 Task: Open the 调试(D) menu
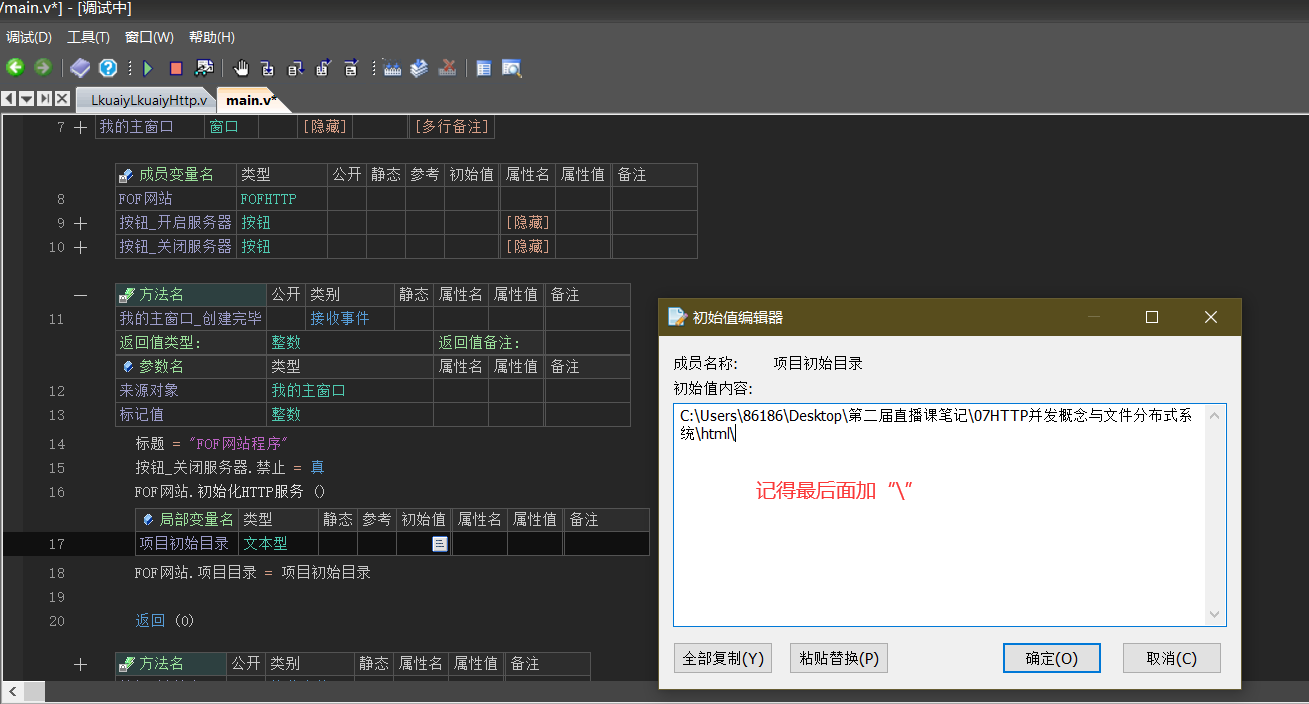click(x=29, y=37)
